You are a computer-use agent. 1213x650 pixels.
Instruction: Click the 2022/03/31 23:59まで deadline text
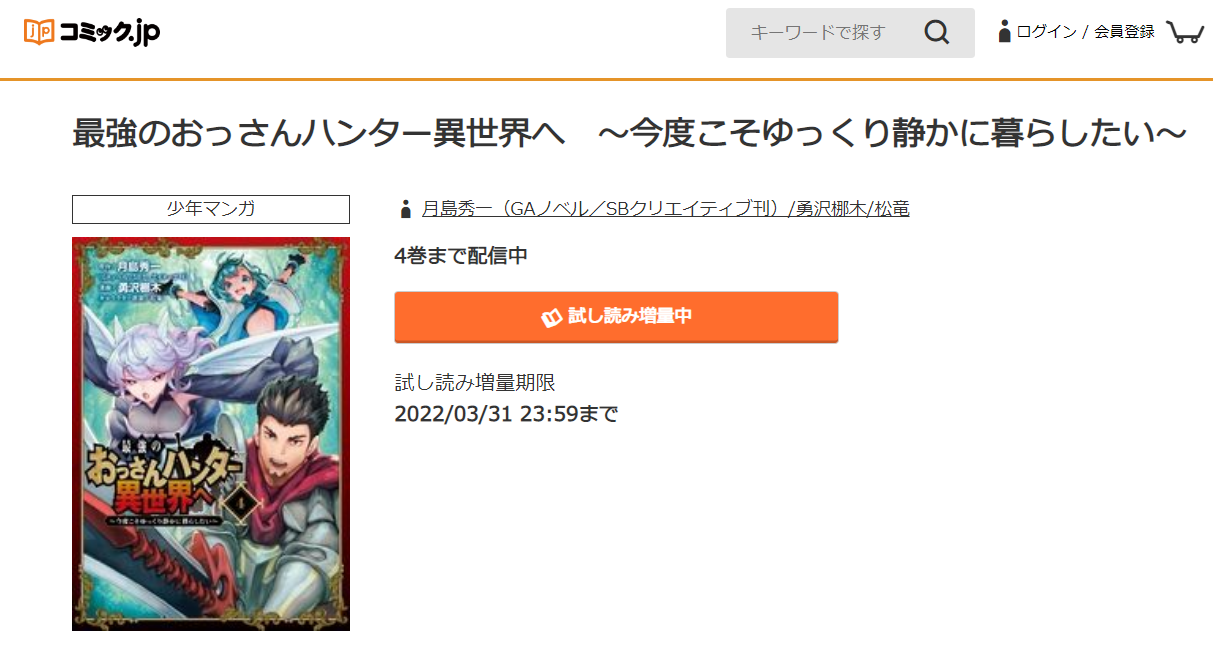[x=506, y=414]
